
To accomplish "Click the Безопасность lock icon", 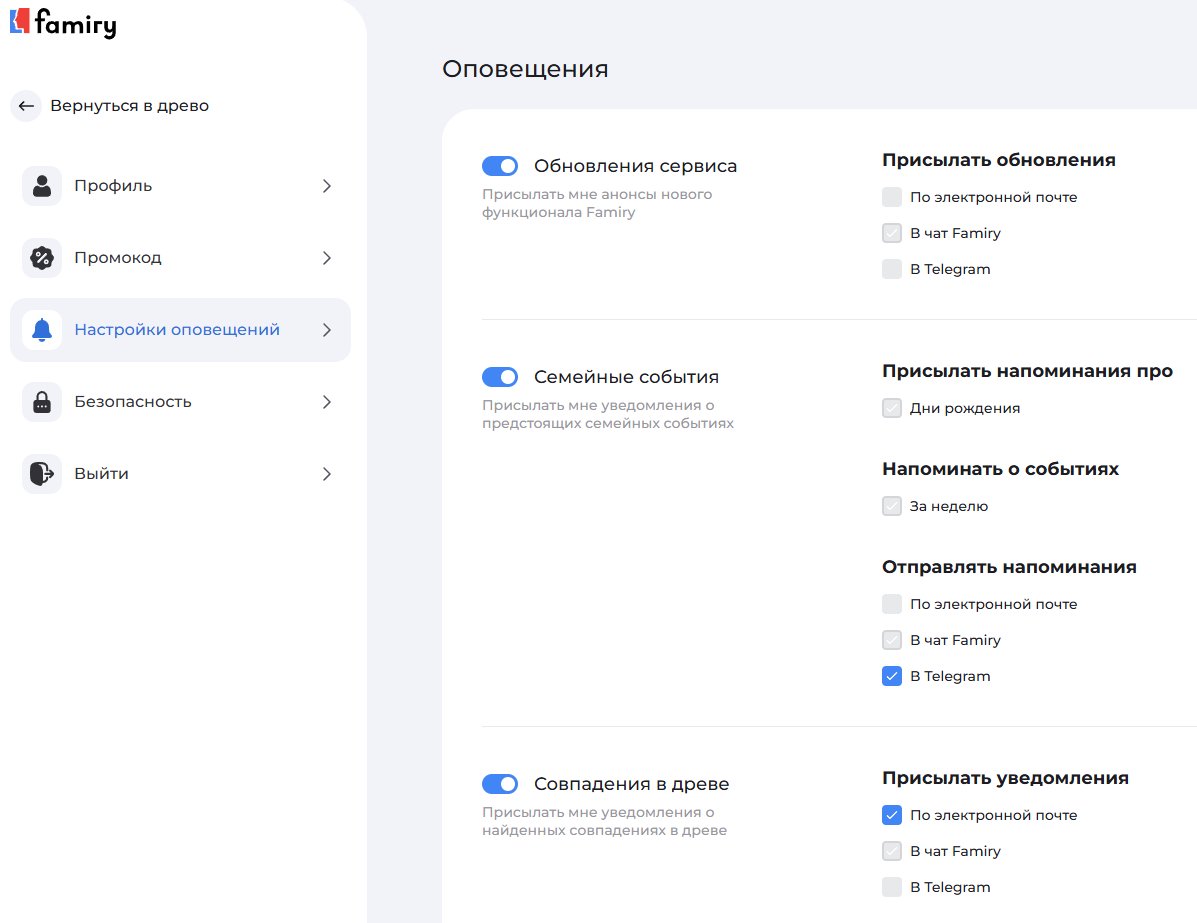I will tap(42, 402).
